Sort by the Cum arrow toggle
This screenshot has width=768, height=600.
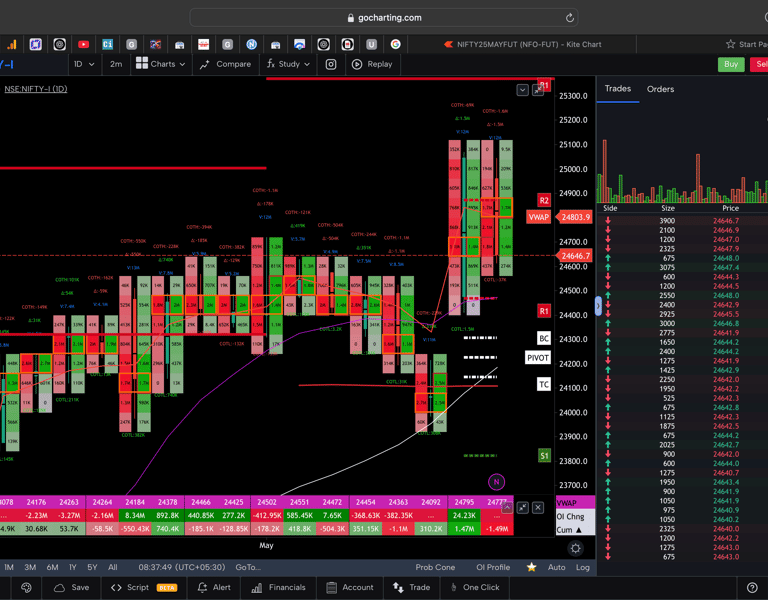pyautogui.click(x=578, y=530)
